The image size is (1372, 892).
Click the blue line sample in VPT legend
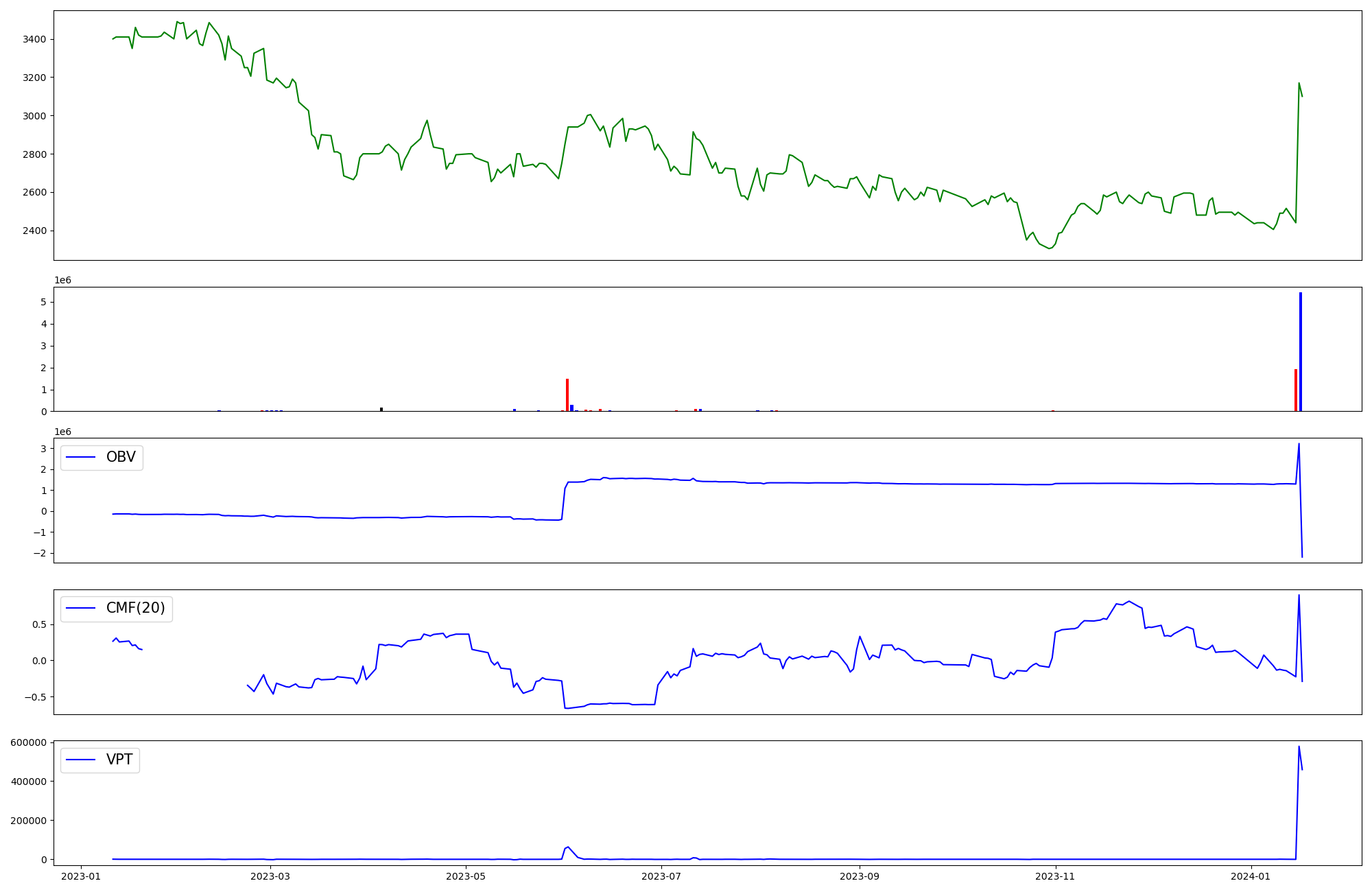[81, 760]
